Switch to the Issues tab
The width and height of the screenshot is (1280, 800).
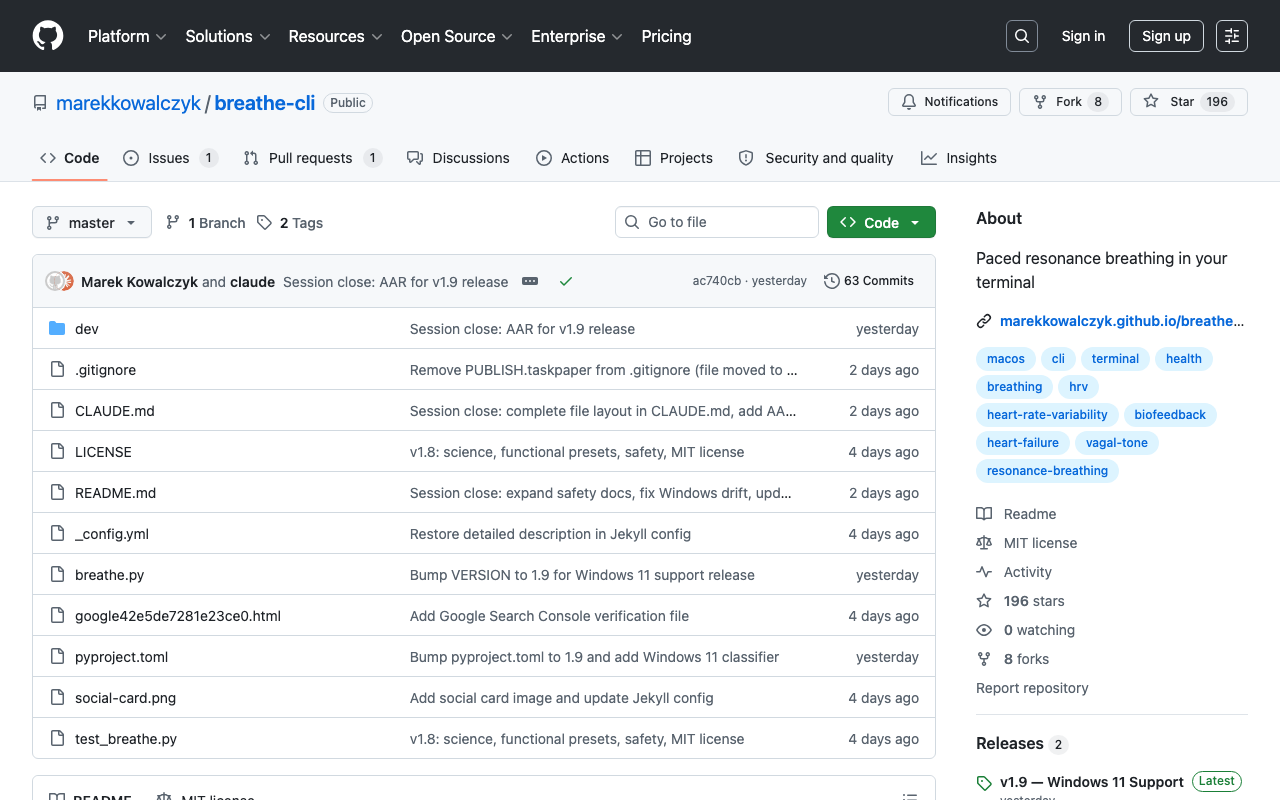pyautogui.click(x=170, y=158)
